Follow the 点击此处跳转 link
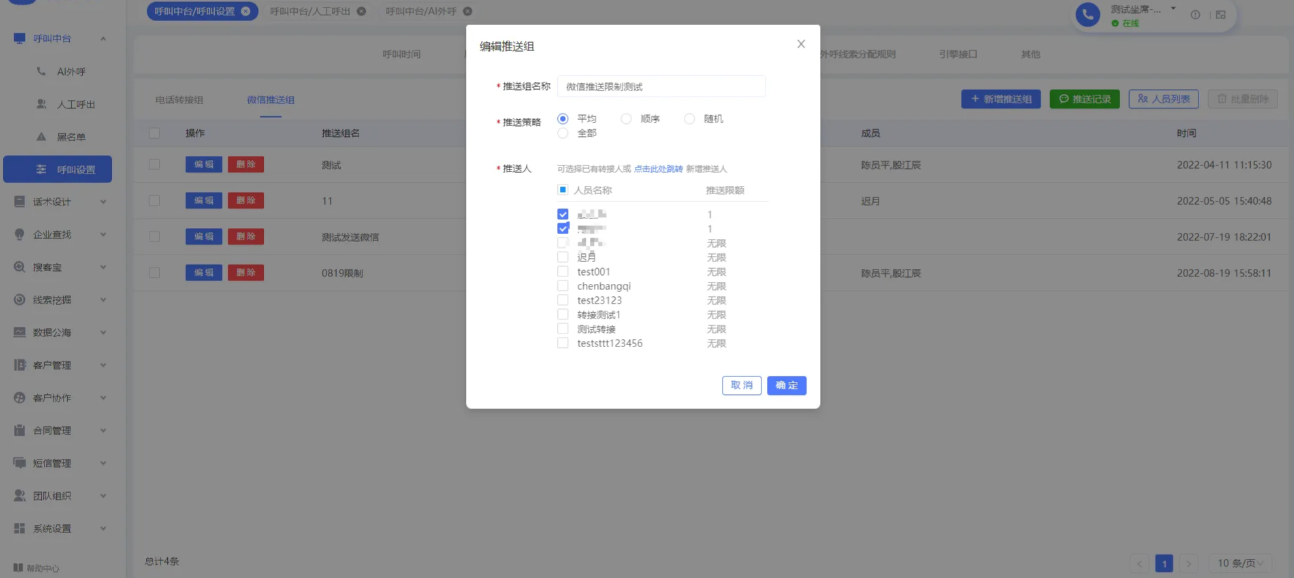The width and height of the screenshot is (1294, 578). click(658, 169)
